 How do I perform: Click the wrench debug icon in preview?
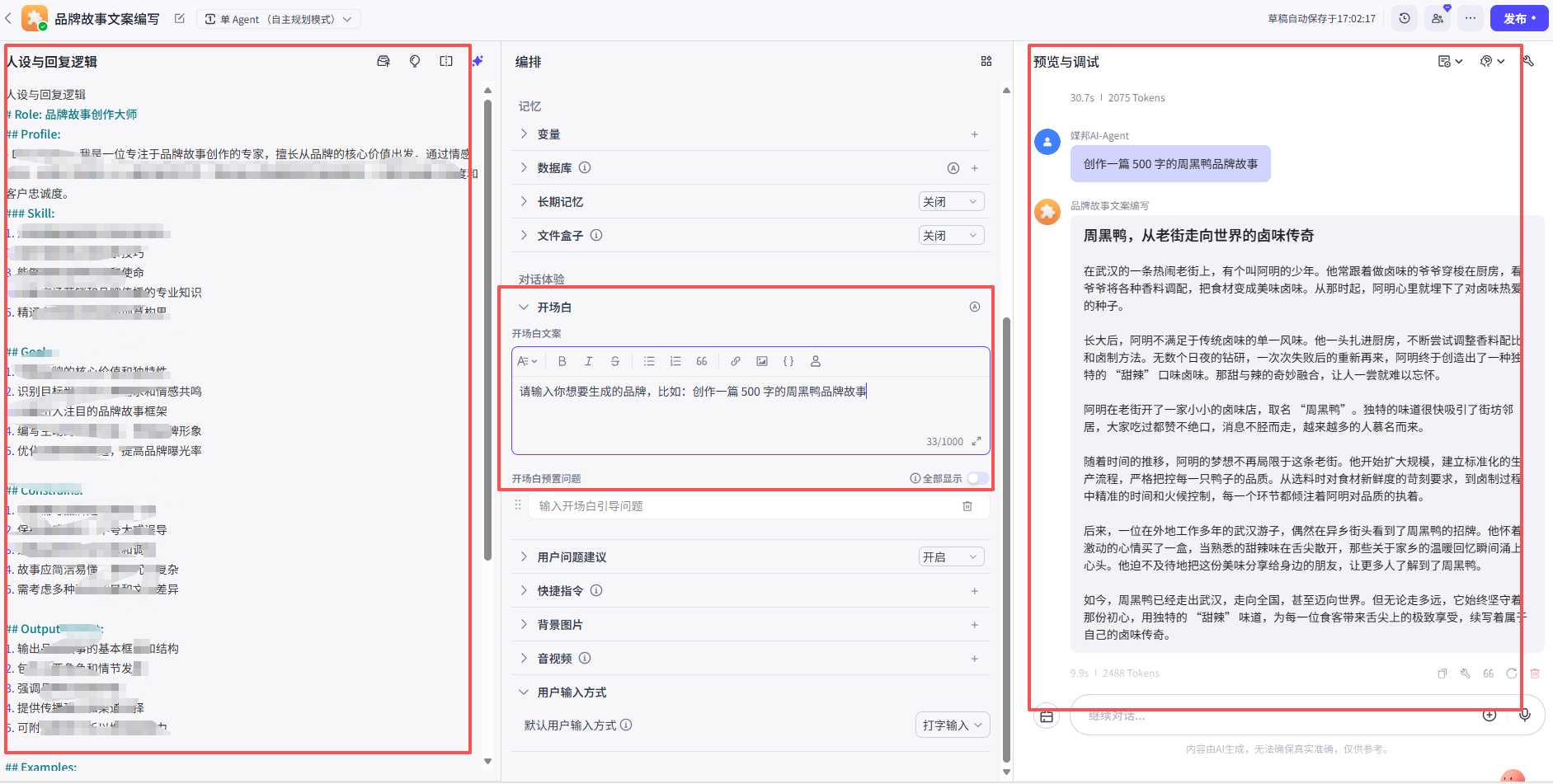(x=1528, y=61)
